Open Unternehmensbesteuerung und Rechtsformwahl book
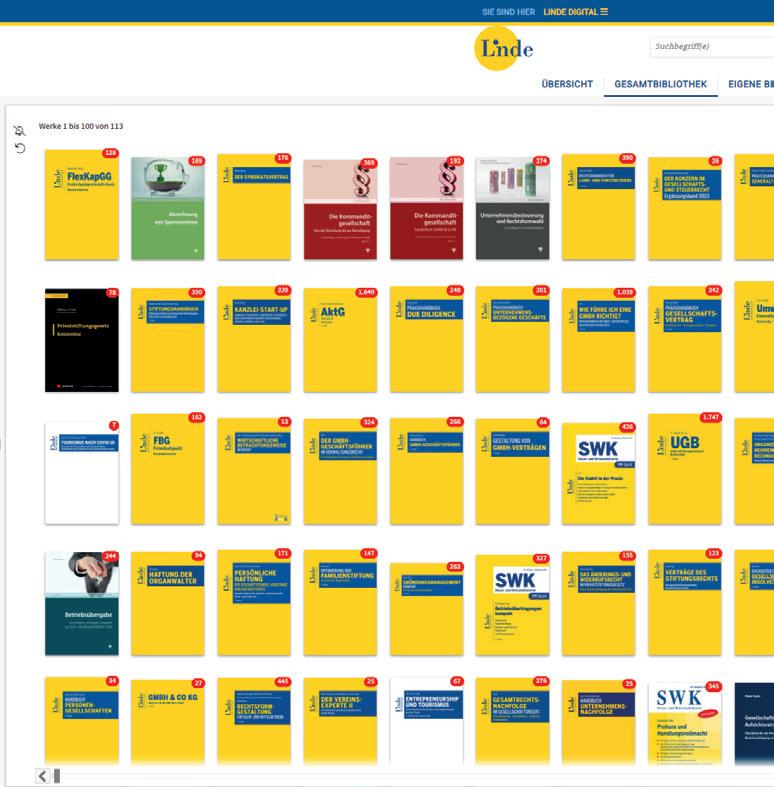This screenshot has height=787, width=774. [512, 208]
